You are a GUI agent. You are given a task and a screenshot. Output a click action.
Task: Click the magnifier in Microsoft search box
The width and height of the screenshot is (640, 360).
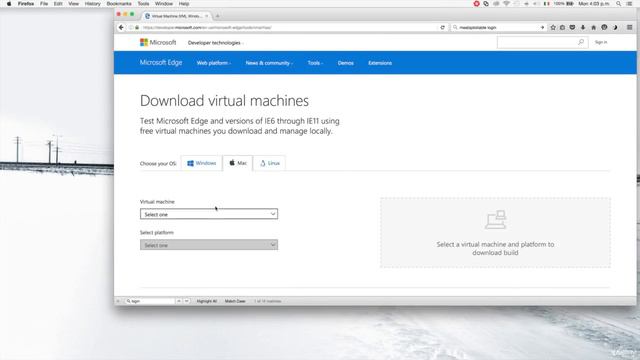(x=581, y=42)
